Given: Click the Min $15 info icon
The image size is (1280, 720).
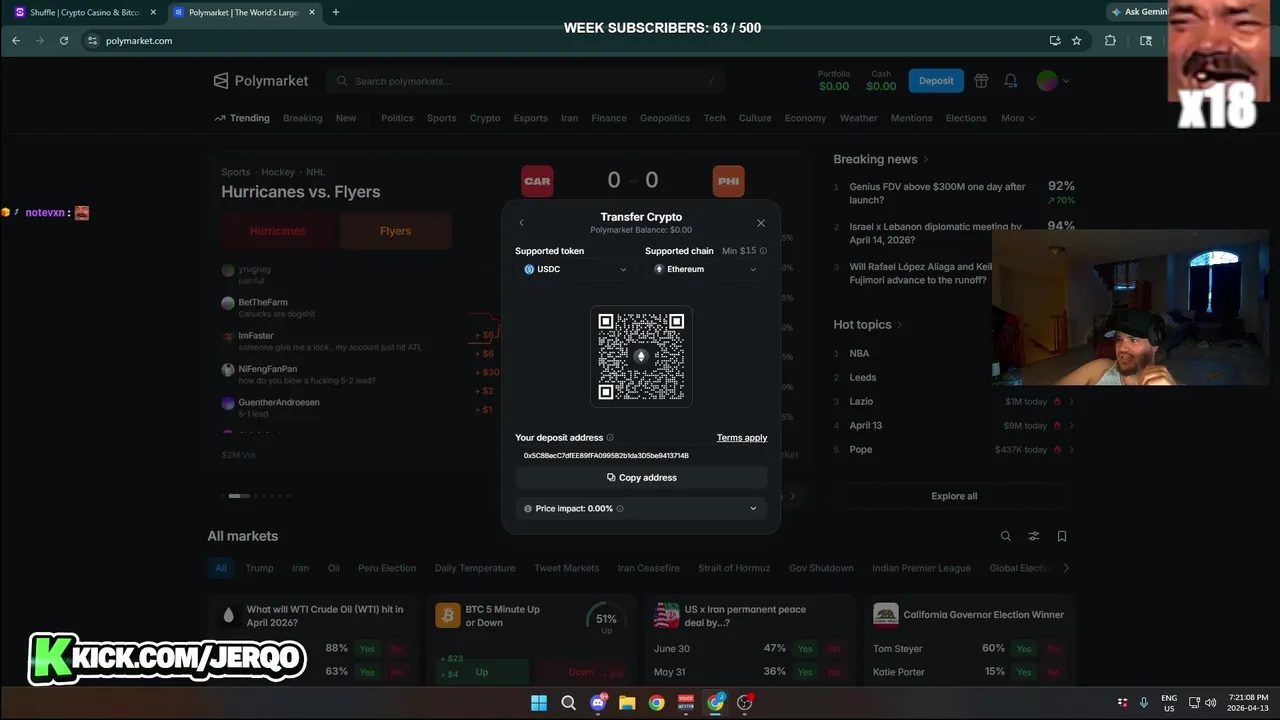Looking at the screenshot, I should (x=763, y=251).
